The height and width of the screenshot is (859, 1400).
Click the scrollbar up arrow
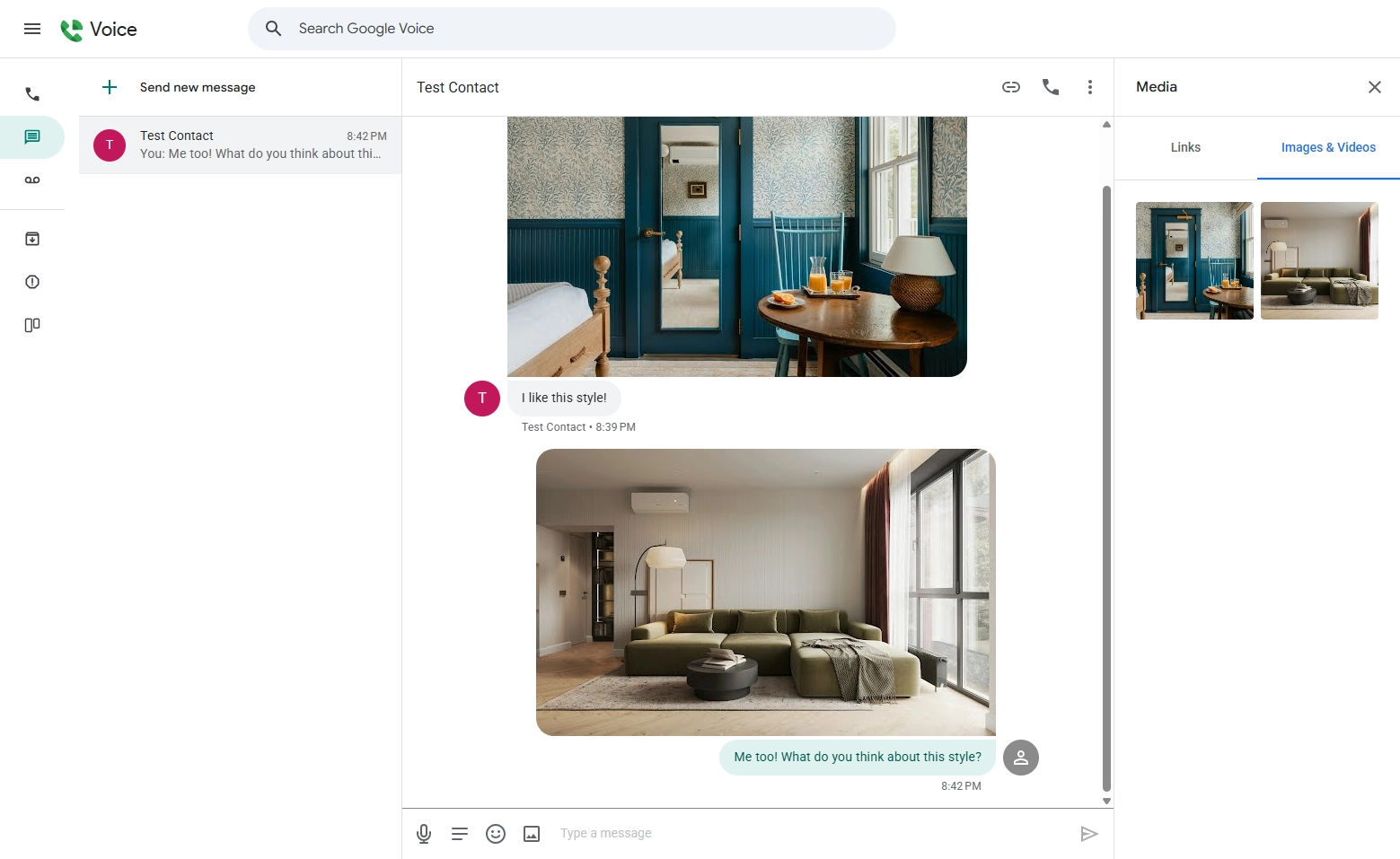1106,124
